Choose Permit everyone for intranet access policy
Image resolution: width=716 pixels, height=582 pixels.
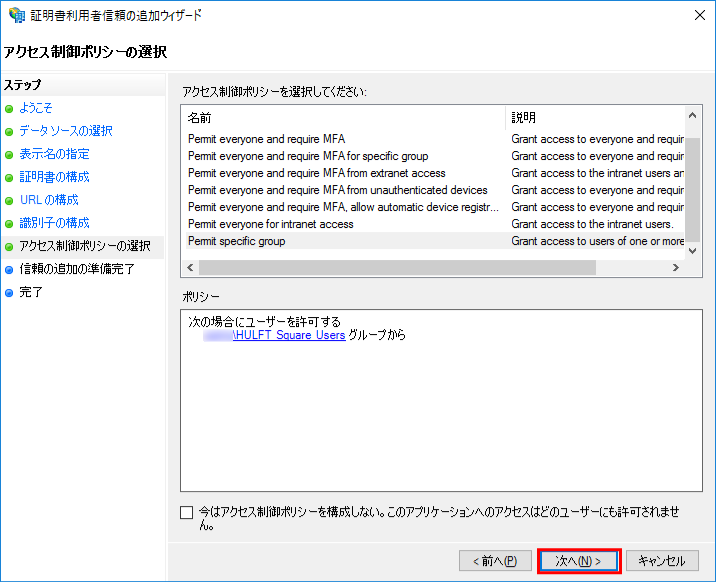[270, 224]
